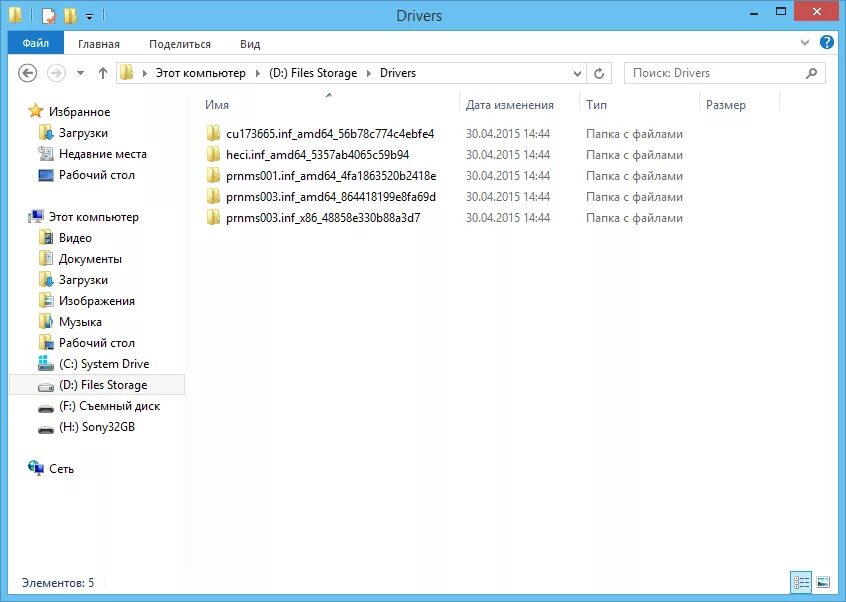846x602 pixels.
Task: Open (C:) System Drive
Action: click(104, 364)
